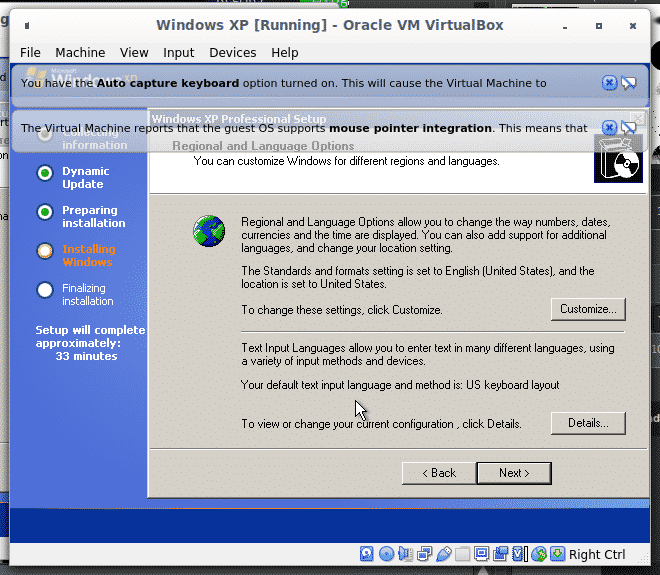Suppress Auto capture keyboard message permanently
Screen dimensions: 660x575
click(x=628, y=83)
